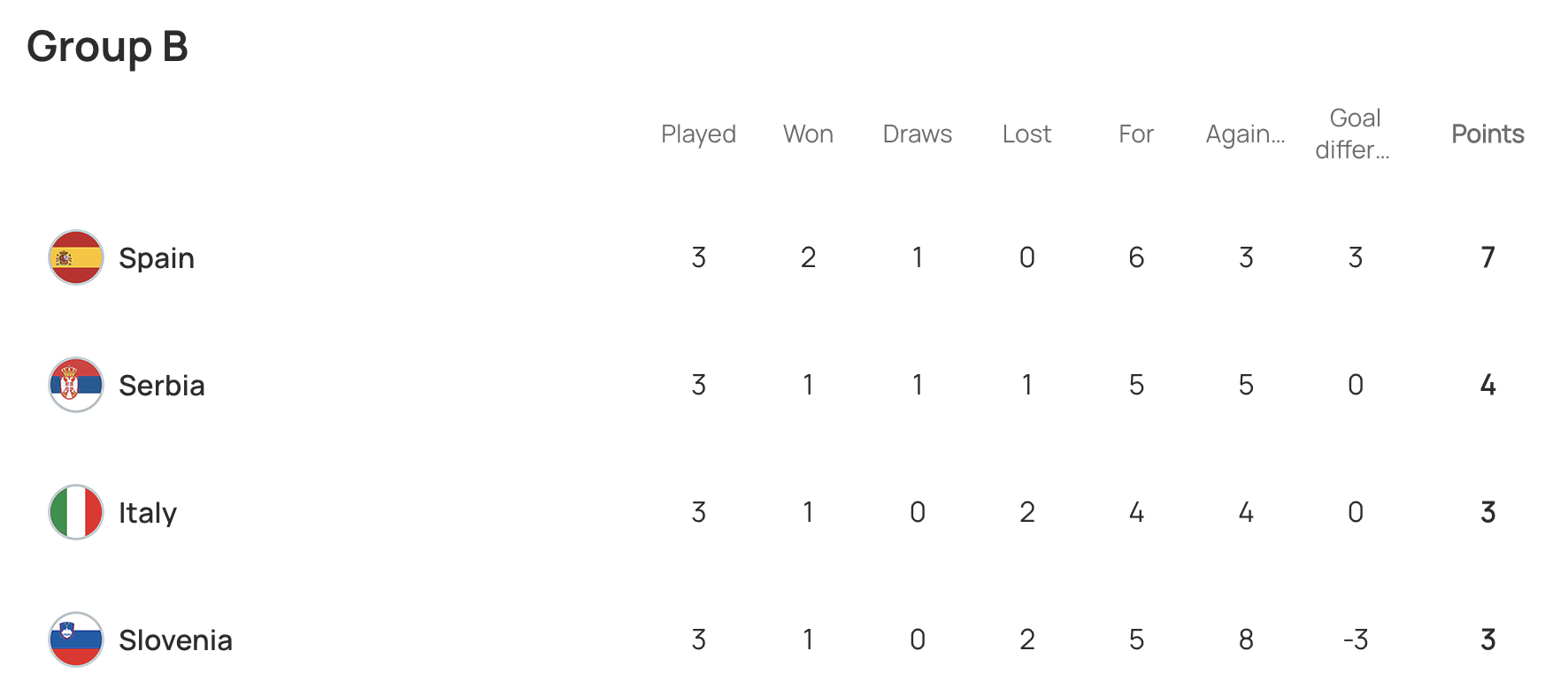The image size is (1568, 697).
Task: Click the Slovenia flag icon
Action: point(76,640)
